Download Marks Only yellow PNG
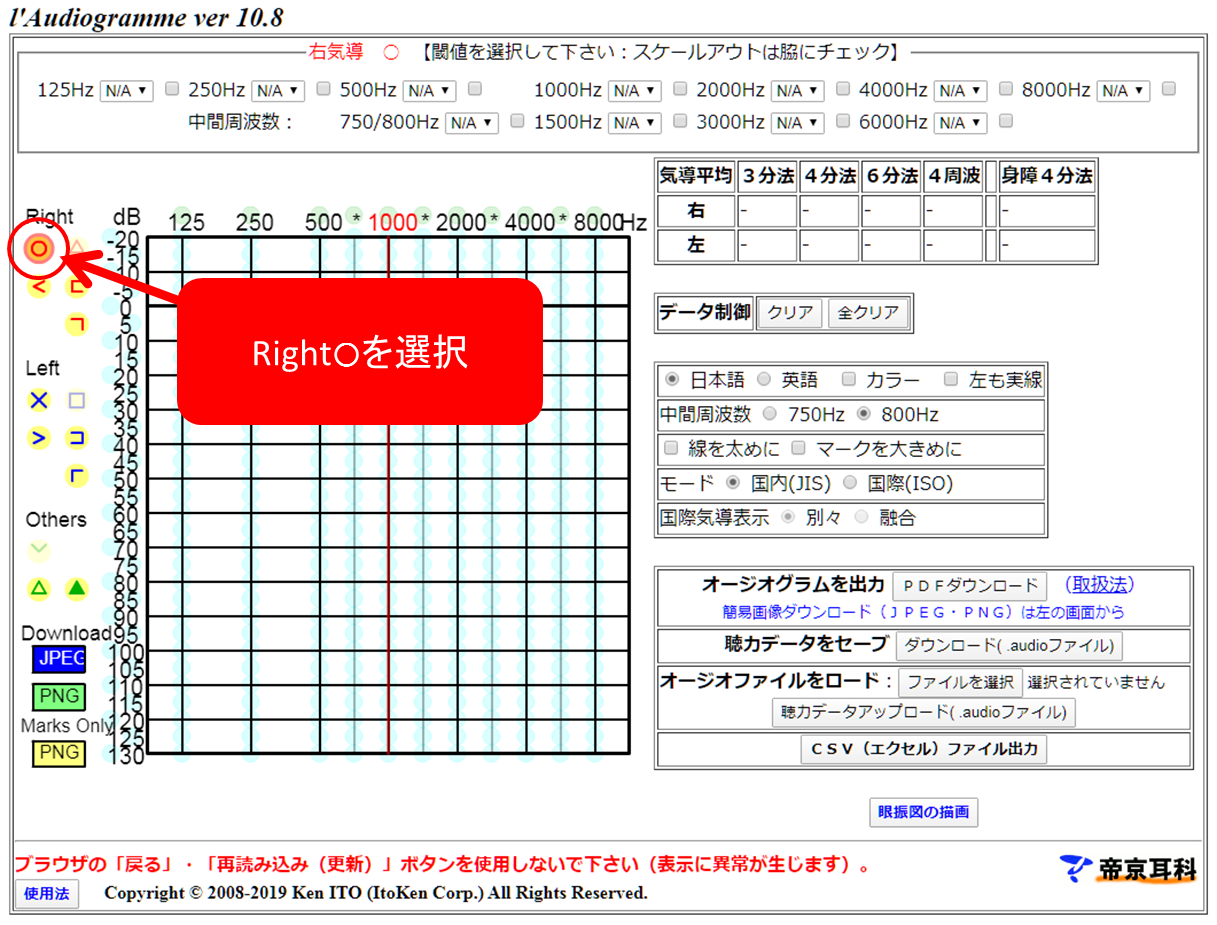Image resolution: width=1217 pixels, height=925 pixels. click(58, 753)
